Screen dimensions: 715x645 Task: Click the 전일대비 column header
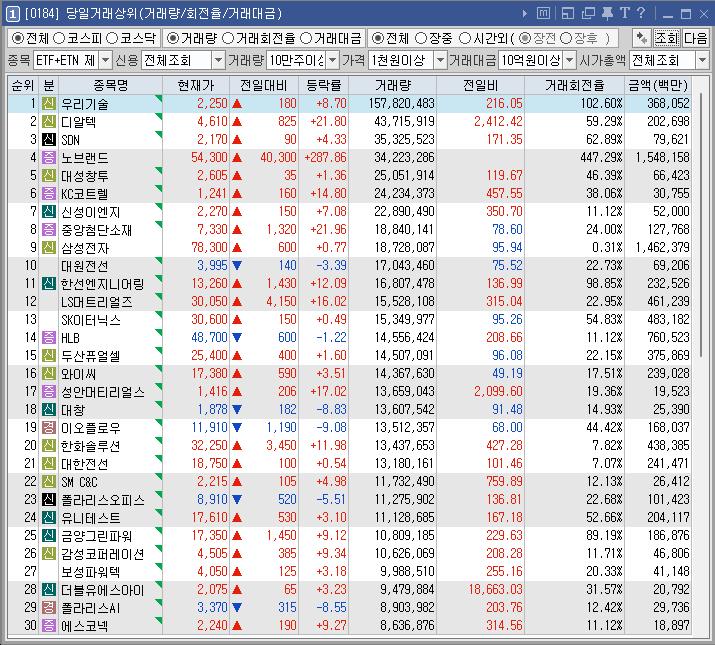[264, 85]
